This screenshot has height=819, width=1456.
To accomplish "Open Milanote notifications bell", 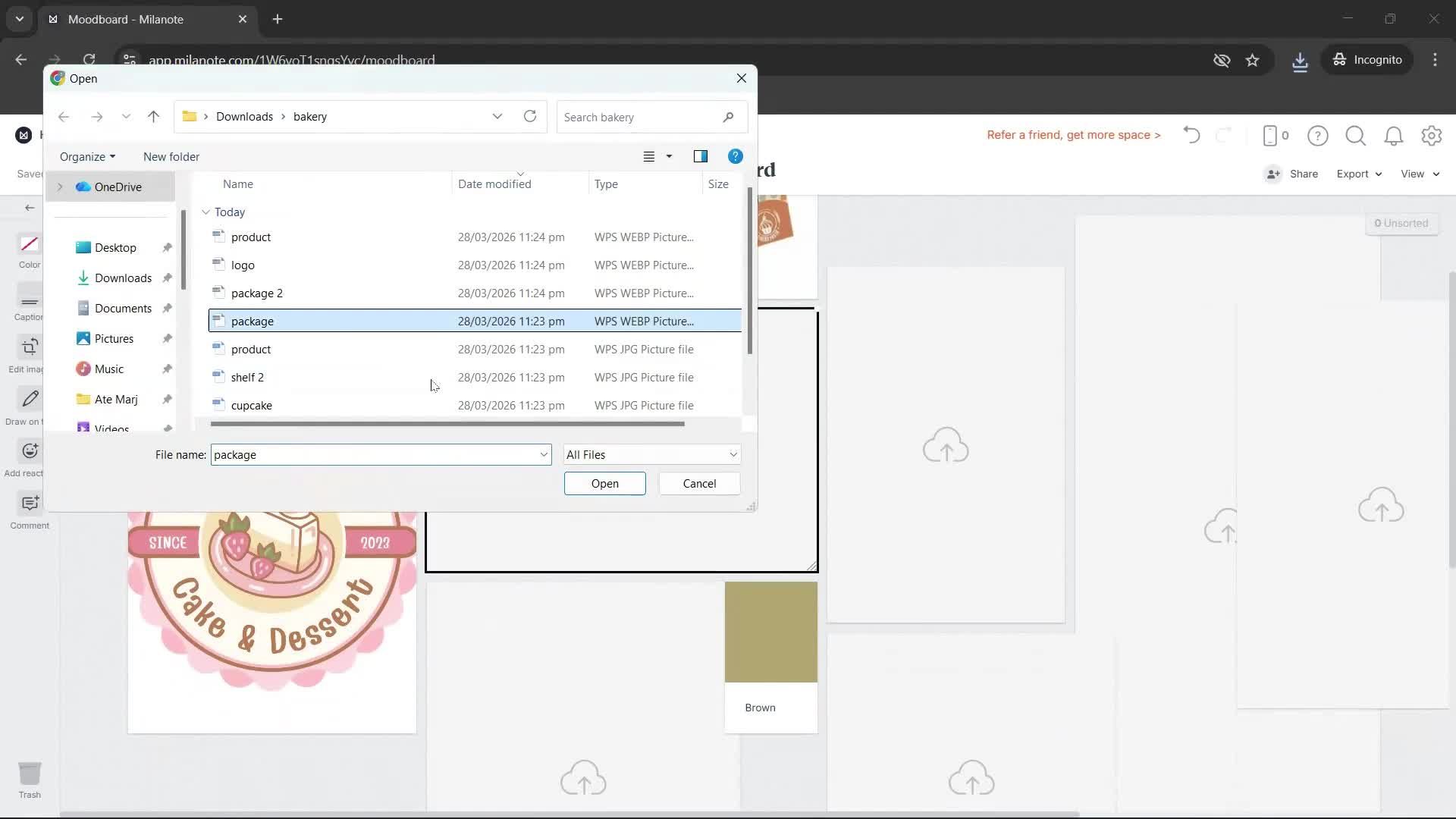I will pyautogui.click(x=1393, y=135).
